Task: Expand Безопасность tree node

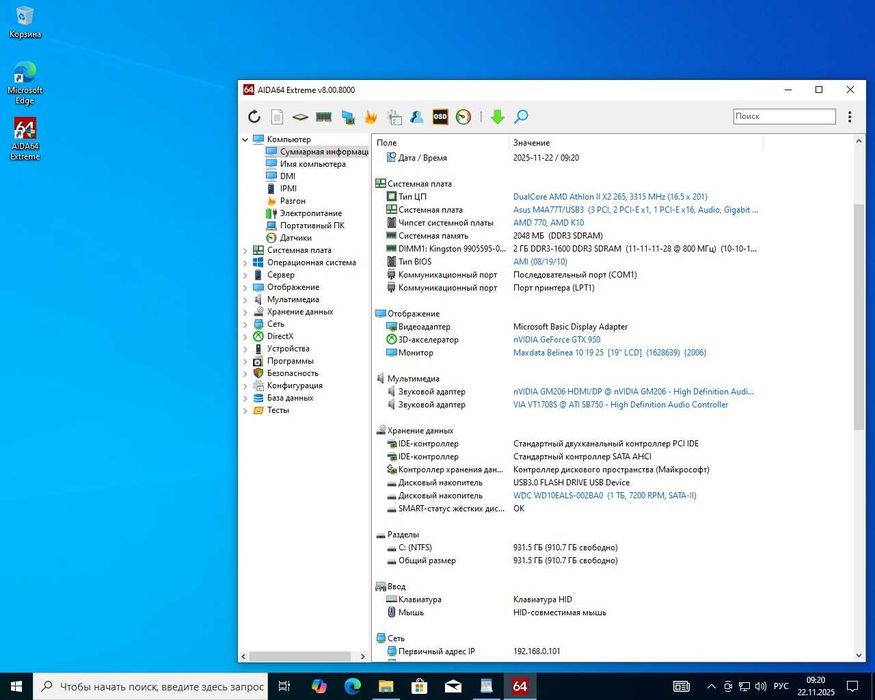Action: coord(245,373)
